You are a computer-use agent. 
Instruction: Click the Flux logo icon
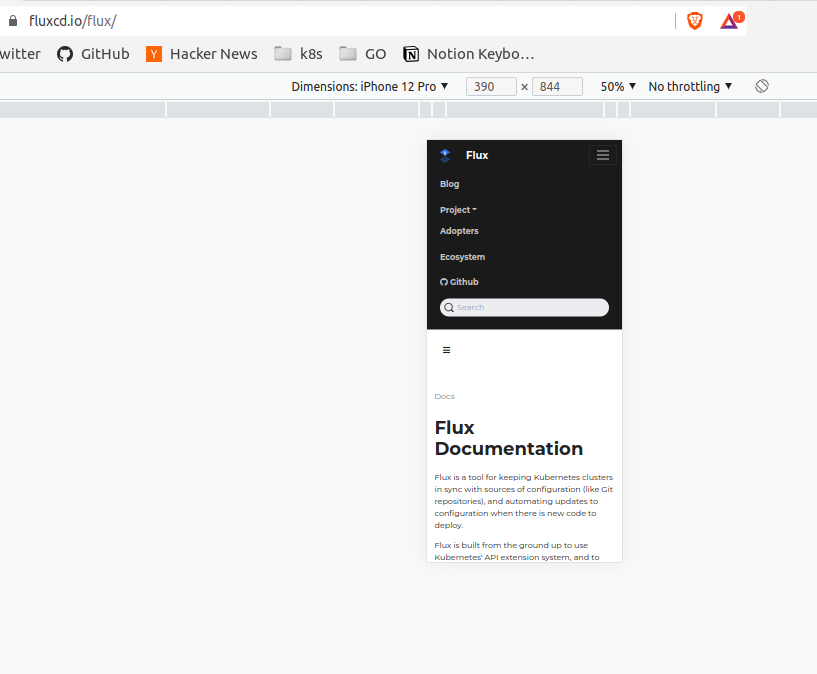(444, 155)
